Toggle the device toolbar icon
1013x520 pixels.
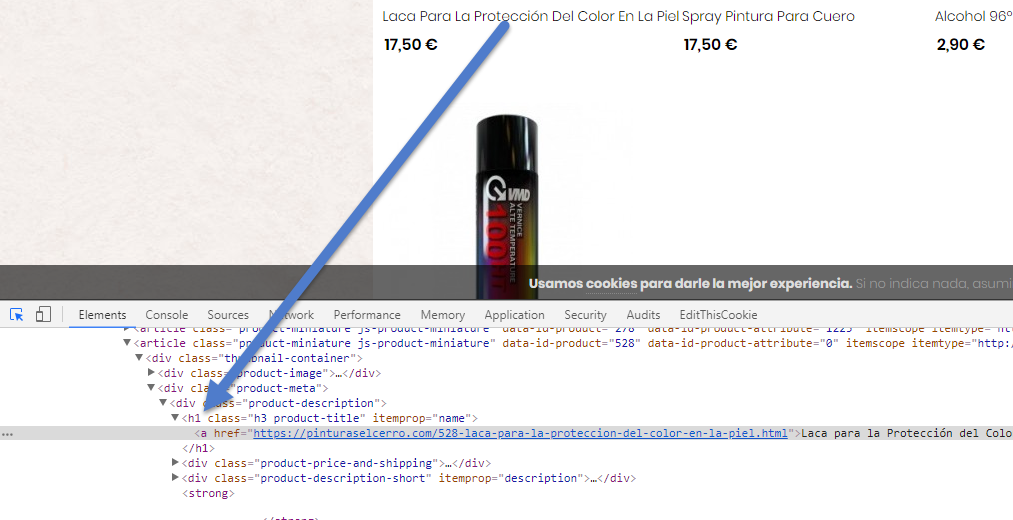[43, 315]
